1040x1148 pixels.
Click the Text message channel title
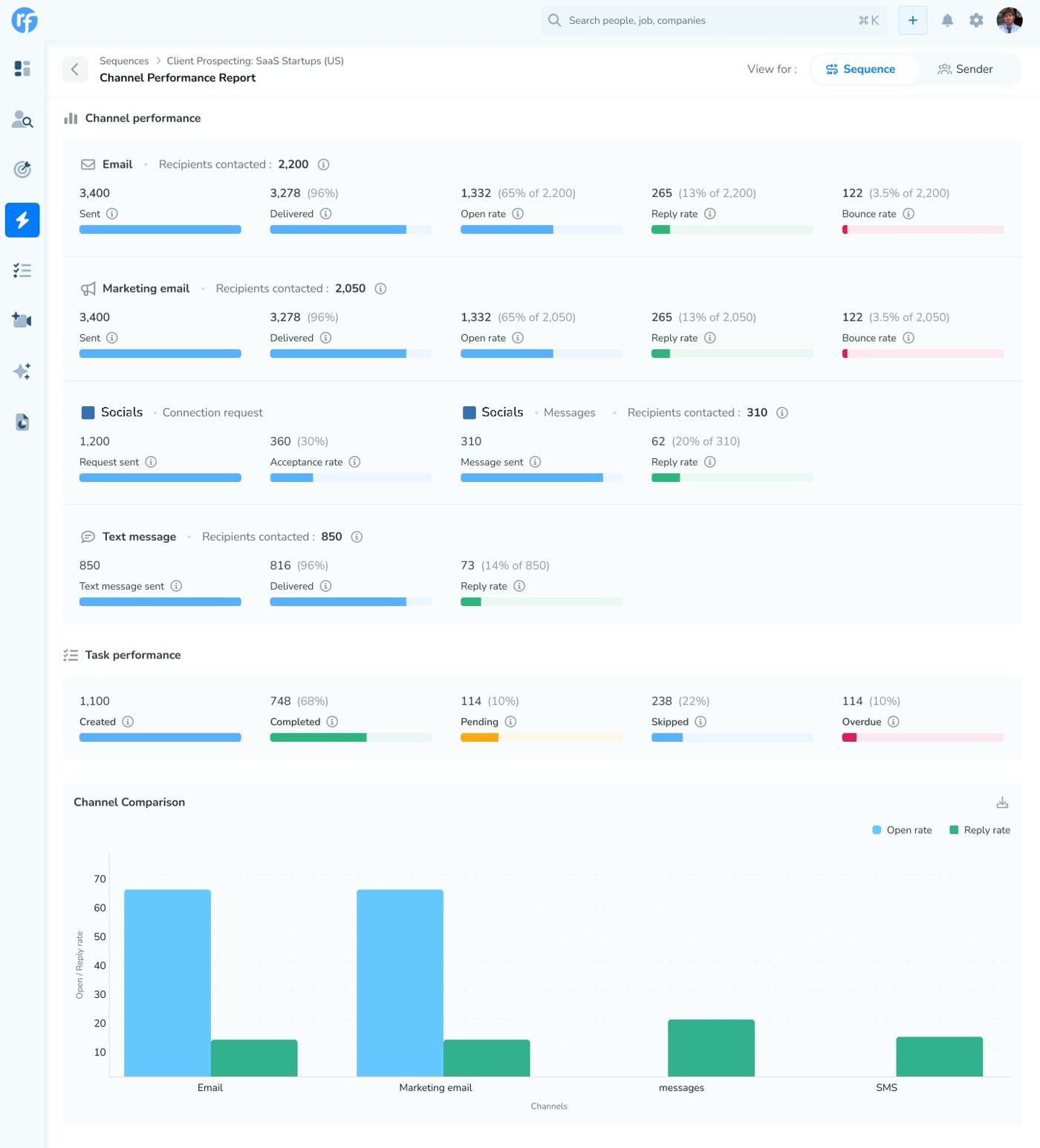139,537
